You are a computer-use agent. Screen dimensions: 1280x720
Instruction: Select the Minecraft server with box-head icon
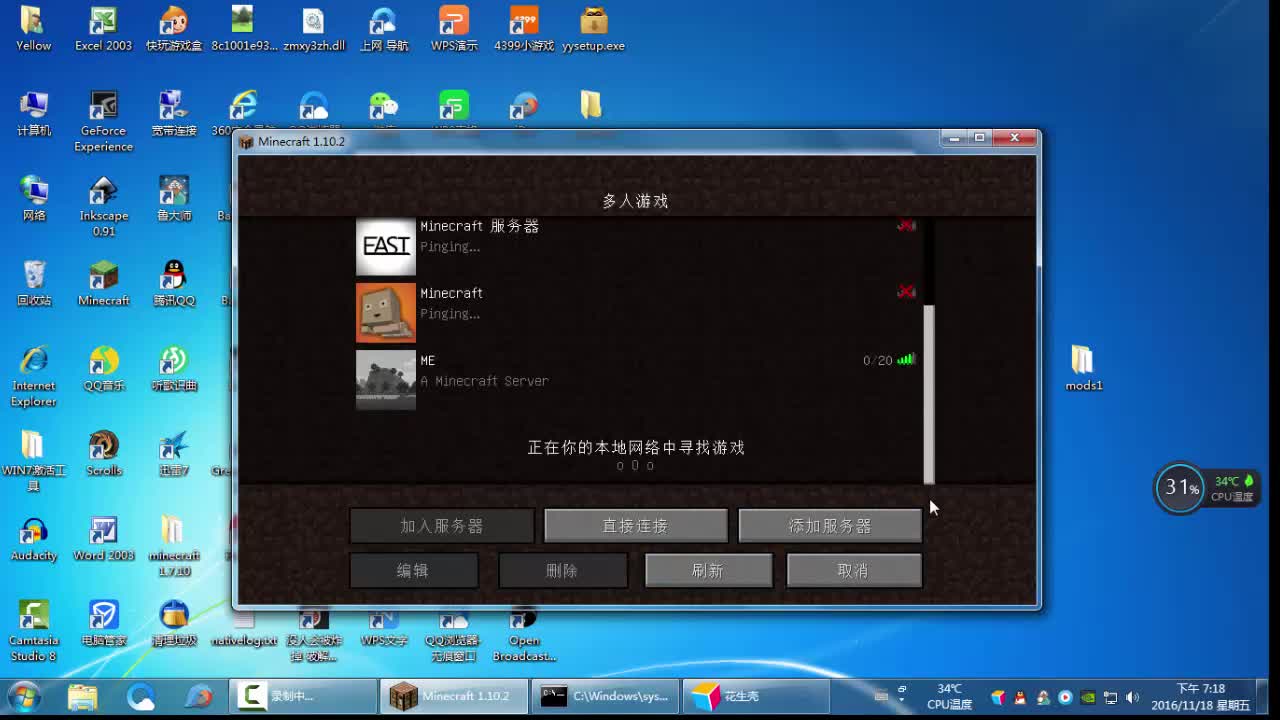pyautogui.click(x=386, y=313)
